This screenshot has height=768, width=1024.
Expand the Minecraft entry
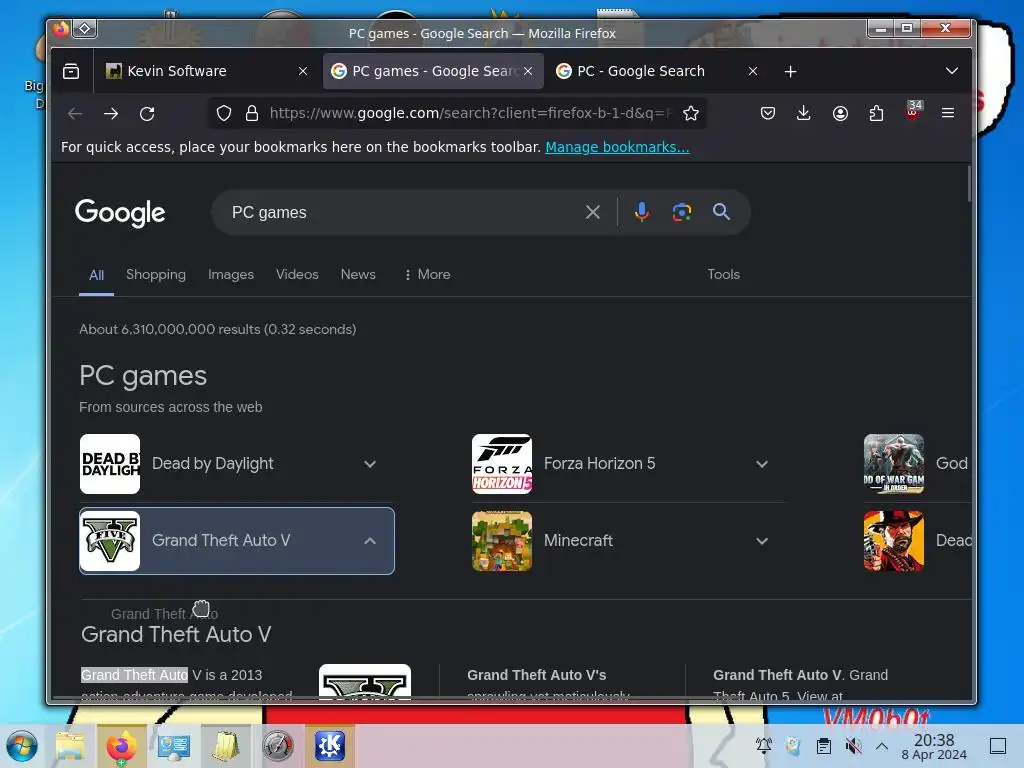point(762,541)
